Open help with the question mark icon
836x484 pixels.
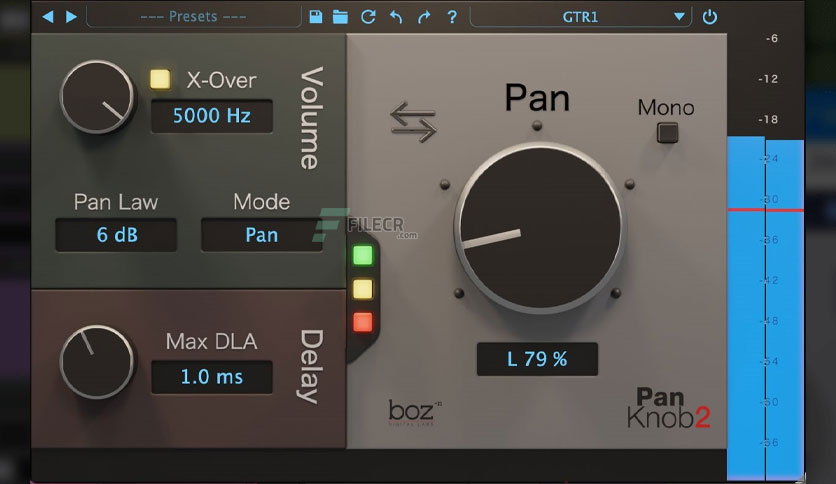tap(452, 17)
